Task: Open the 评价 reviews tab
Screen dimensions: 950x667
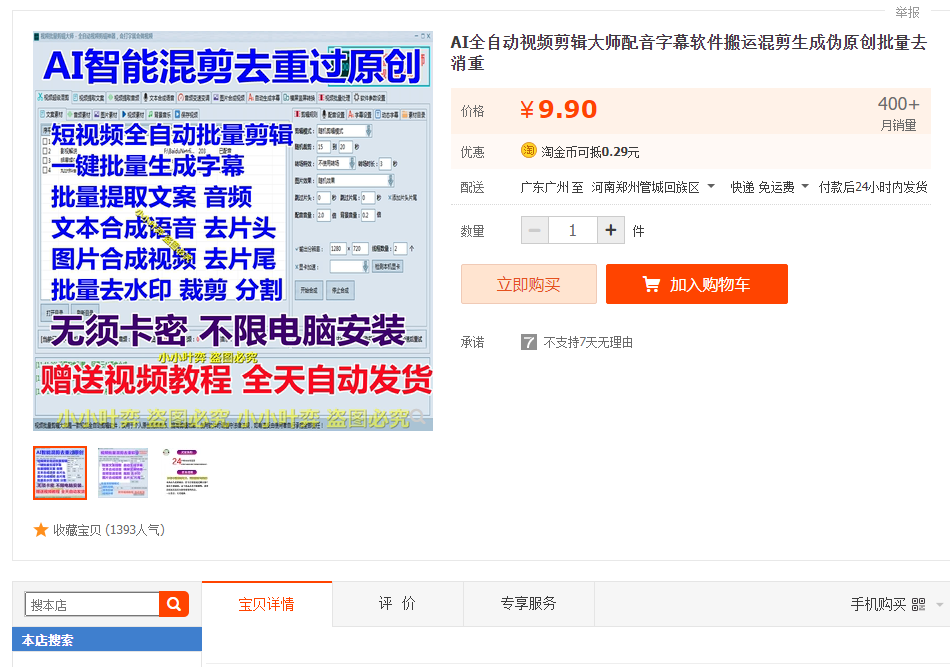Action: tap(397, 604)
